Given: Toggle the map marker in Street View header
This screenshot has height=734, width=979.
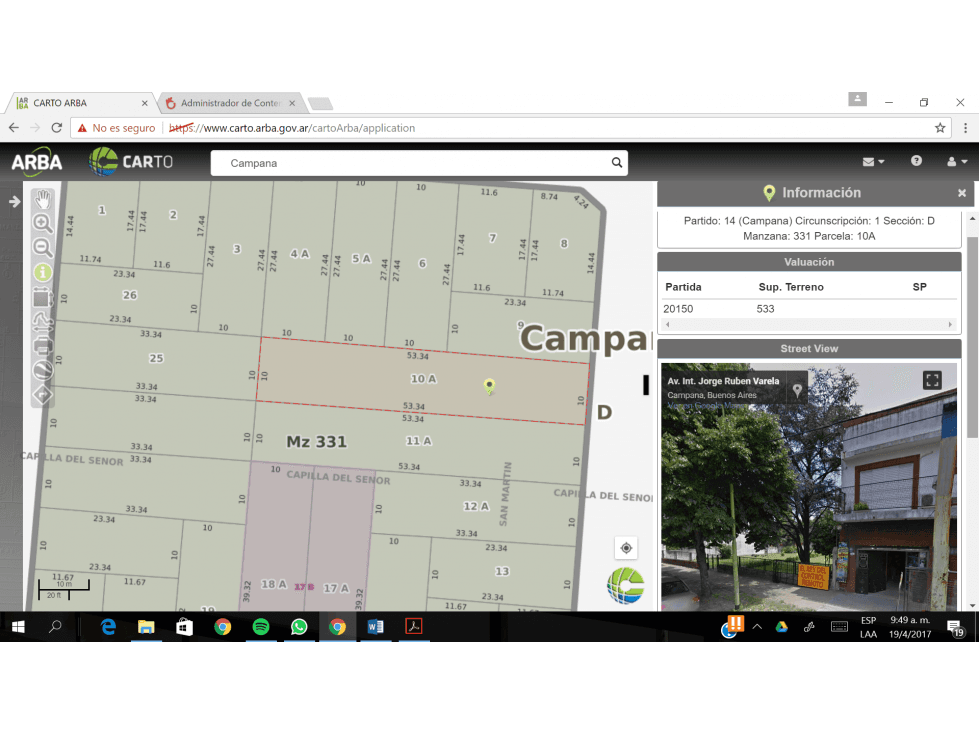Looking at the screenshot, I should [796, 390].
